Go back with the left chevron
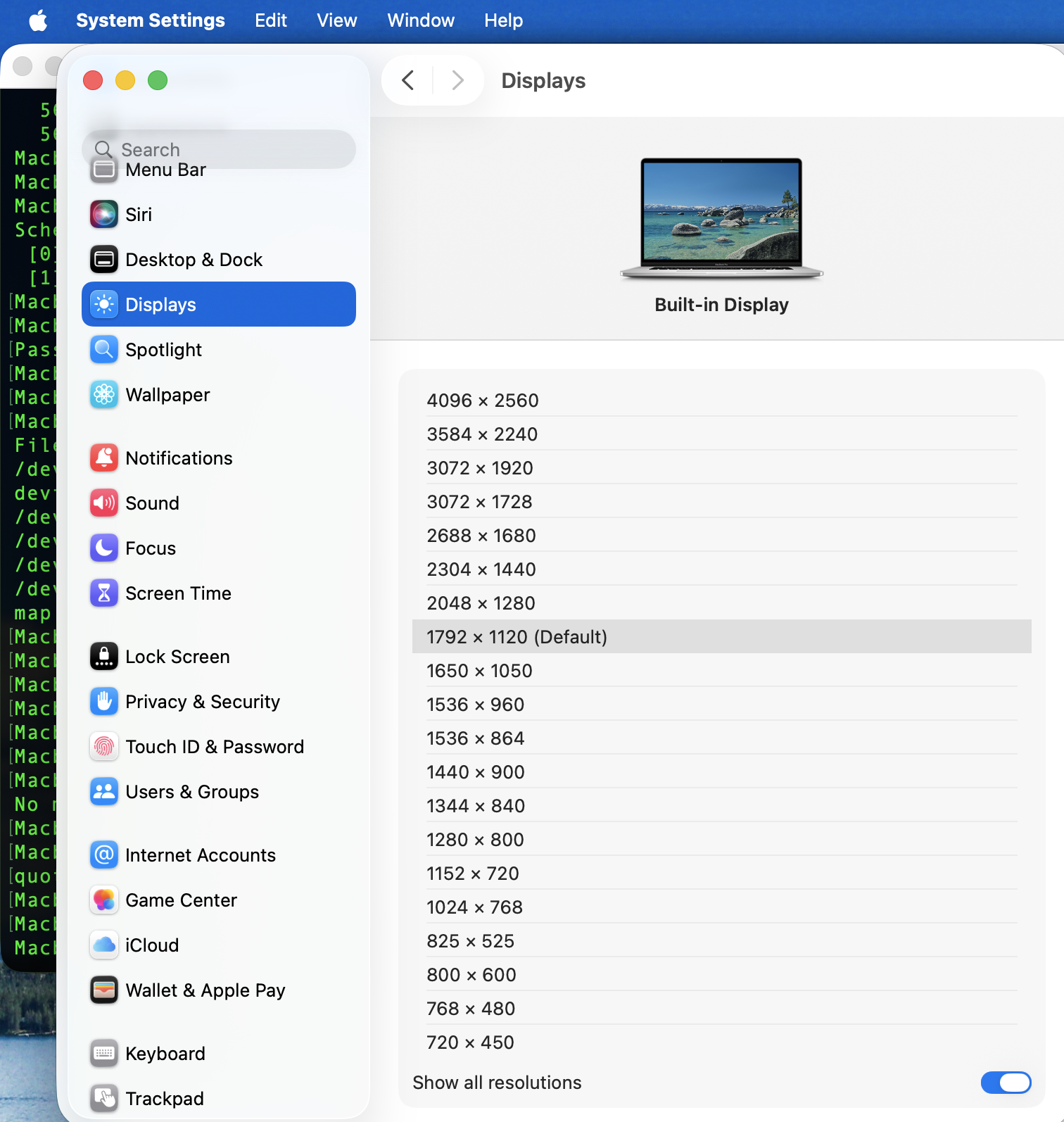This screenshot has width=1064, height=1122. pyautogui.click(x=407, y=80)
